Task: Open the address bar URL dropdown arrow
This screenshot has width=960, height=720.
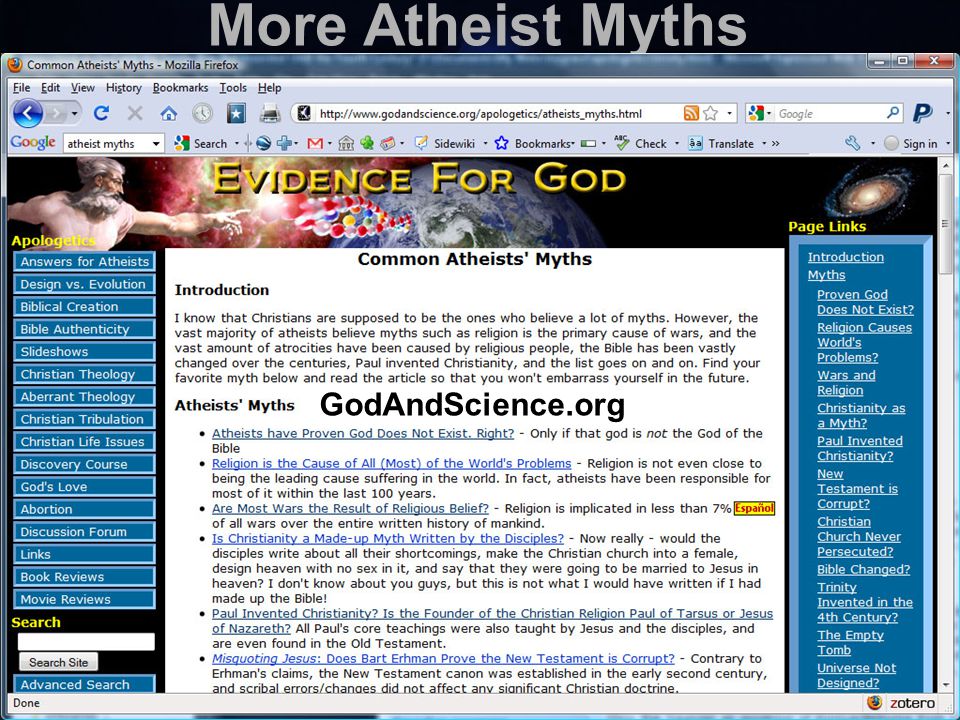Action: coord(729,113)
